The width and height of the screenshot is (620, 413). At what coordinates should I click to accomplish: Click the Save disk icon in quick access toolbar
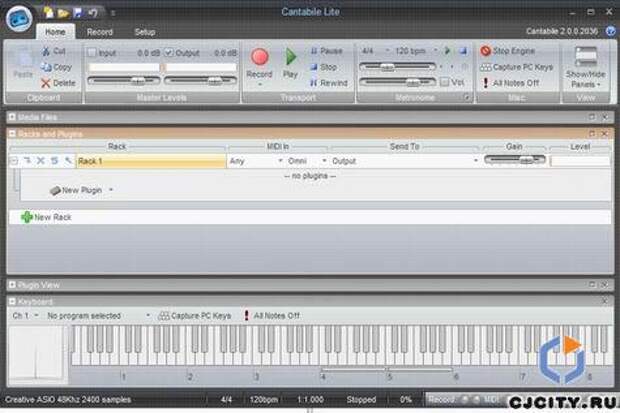click(x=78, y=13)
